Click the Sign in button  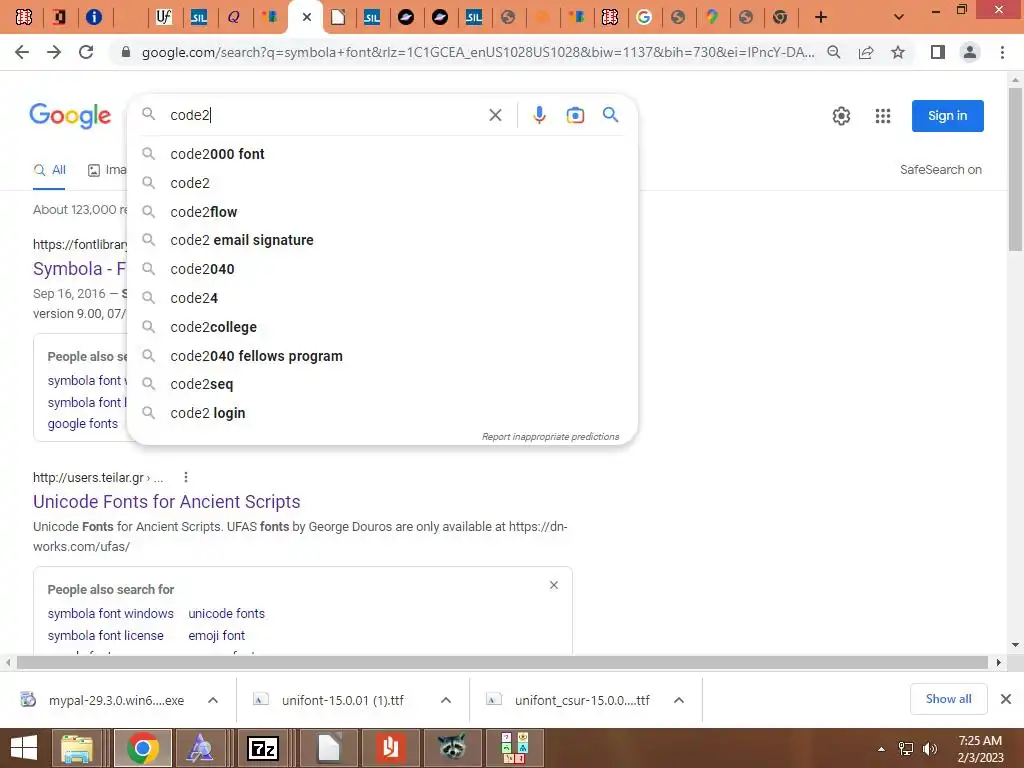click(x=948, y=116)
